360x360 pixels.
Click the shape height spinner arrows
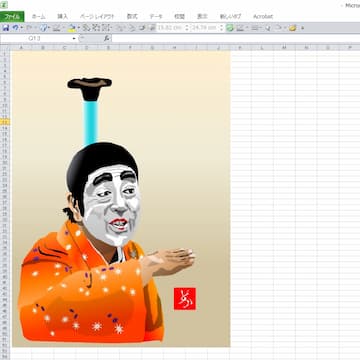tap(187, 28)
